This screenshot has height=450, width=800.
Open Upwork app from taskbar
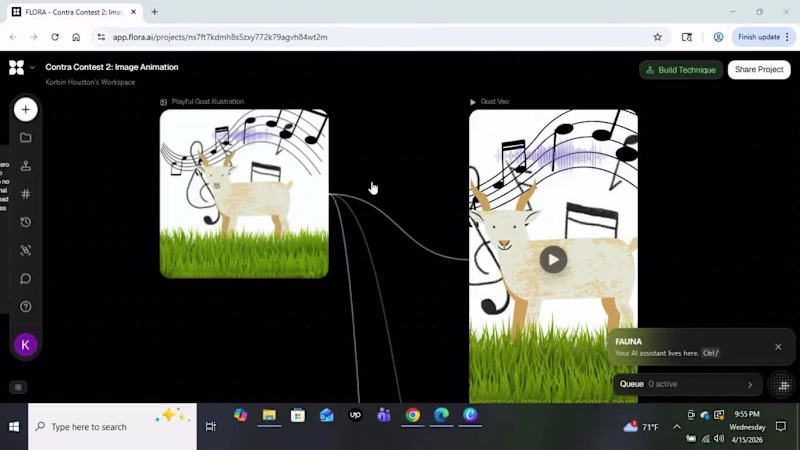(x=355, y=415)
